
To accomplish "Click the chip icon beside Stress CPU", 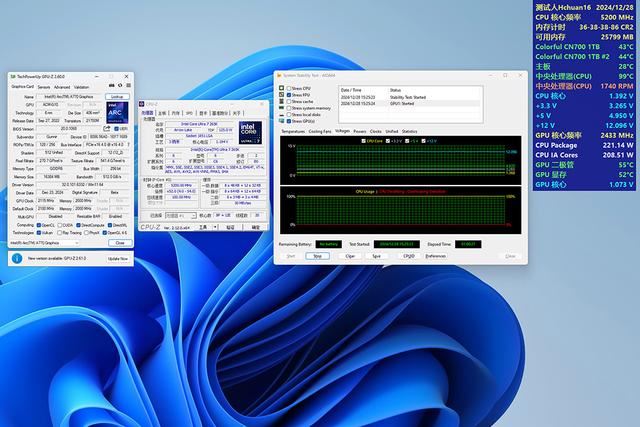I will click(282, 88).
